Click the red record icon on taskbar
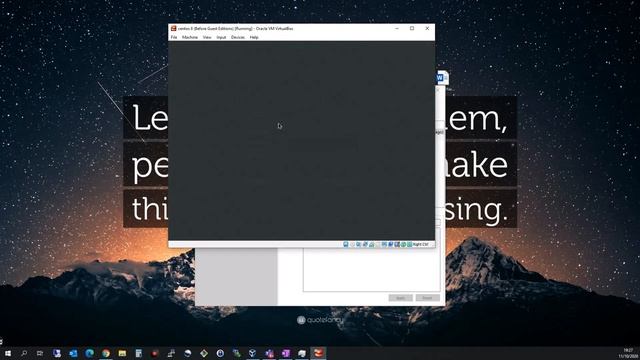 [x=155, y=353]
